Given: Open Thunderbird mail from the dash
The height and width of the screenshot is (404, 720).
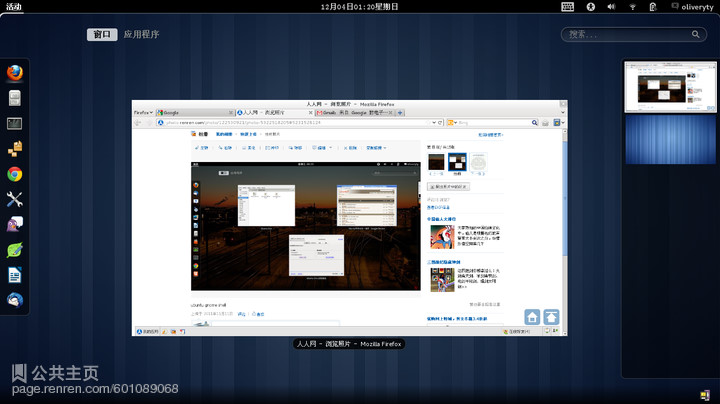Looking at the screenshot, I should [15, 300].
